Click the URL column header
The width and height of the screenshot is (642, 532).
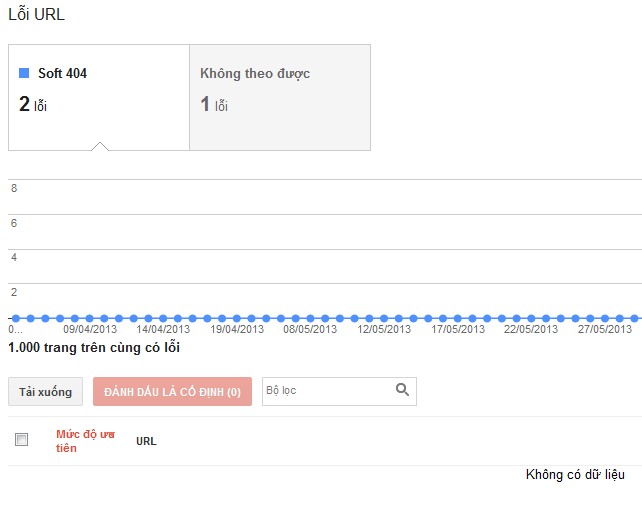click(x=146, y=441)
